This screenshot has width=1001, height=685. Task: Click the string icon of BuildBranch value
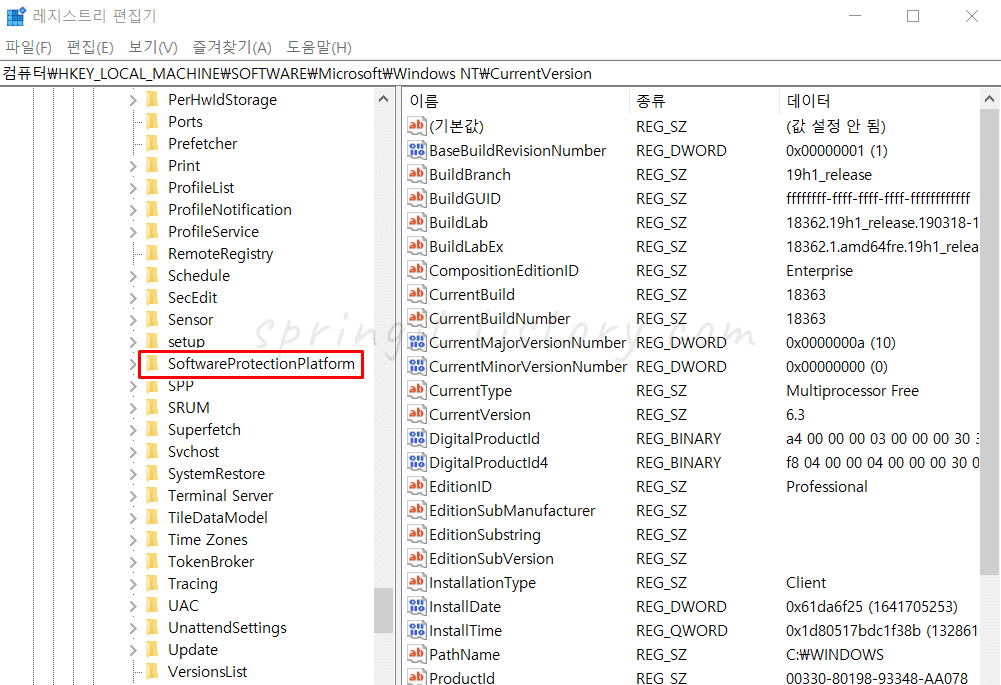416,174
